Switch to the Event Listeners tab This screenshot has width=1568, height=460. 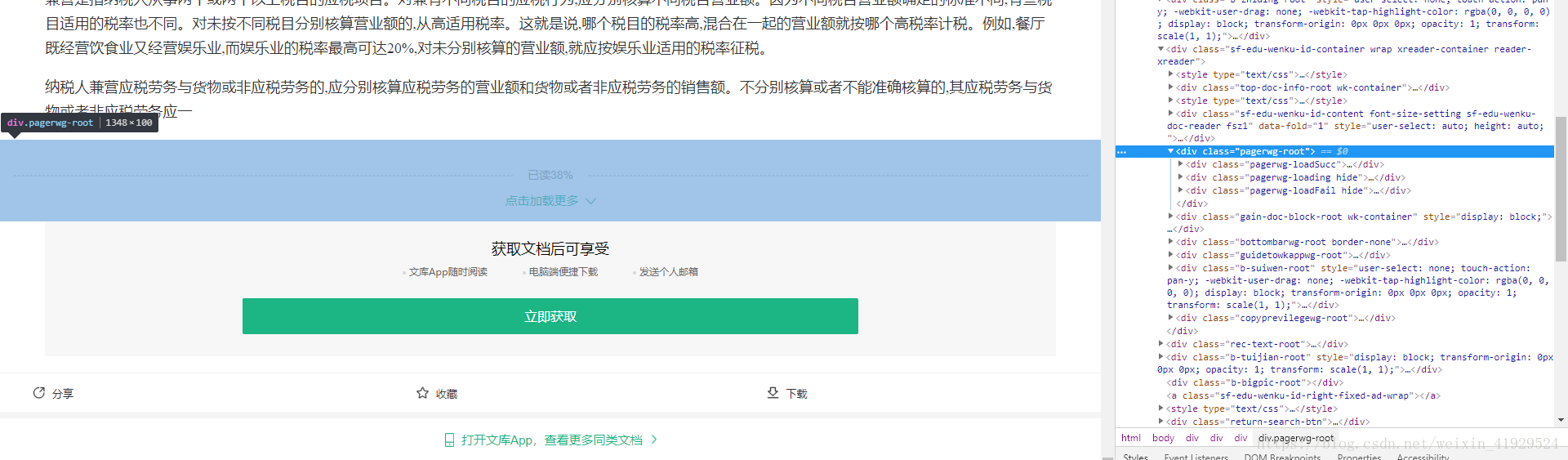1196,456
